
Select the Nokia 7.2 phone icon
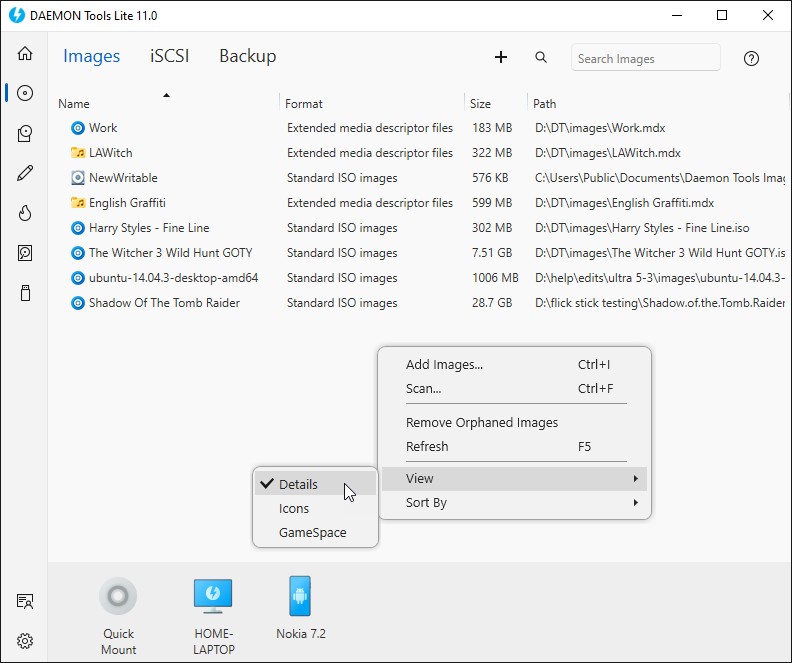point(300,596)
